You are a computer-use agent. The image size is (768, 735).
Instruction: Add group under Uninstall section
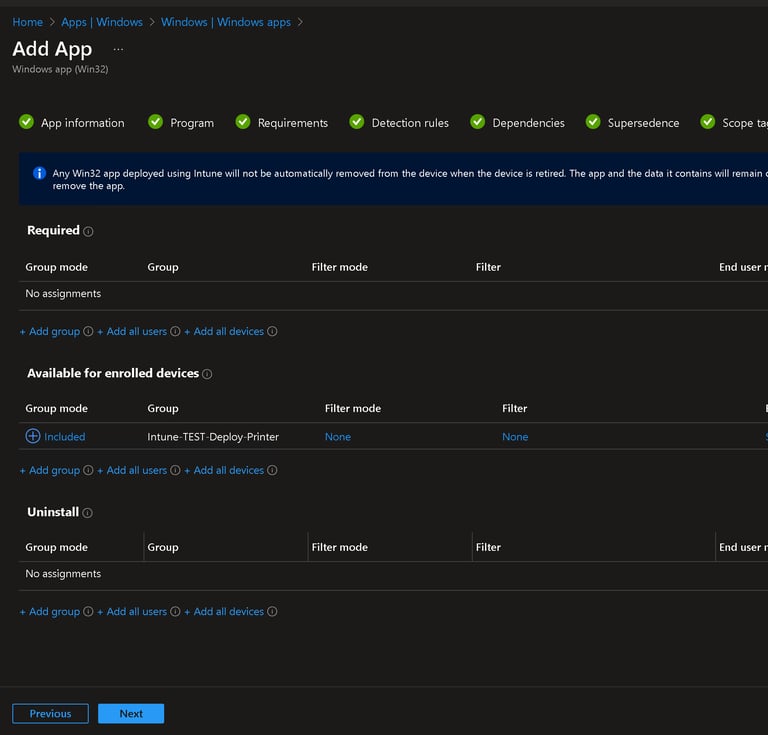coord(50,612)
